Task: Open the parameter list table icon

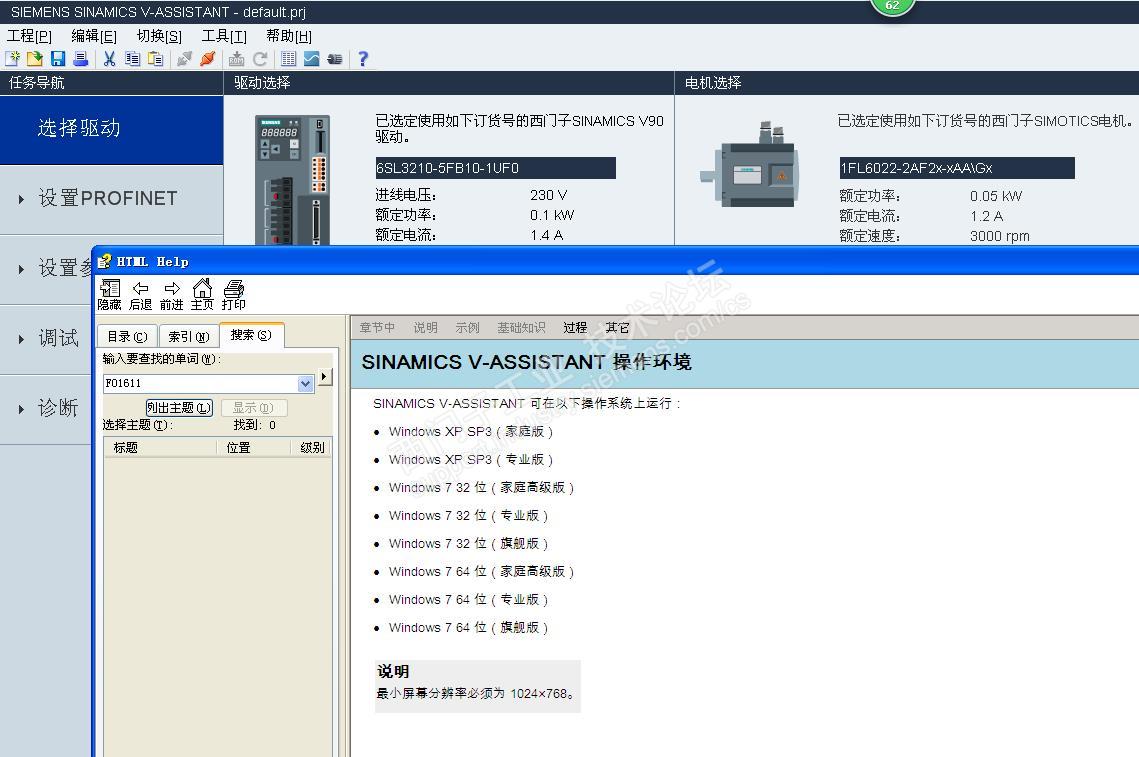Action: click(x=288, y=59)
